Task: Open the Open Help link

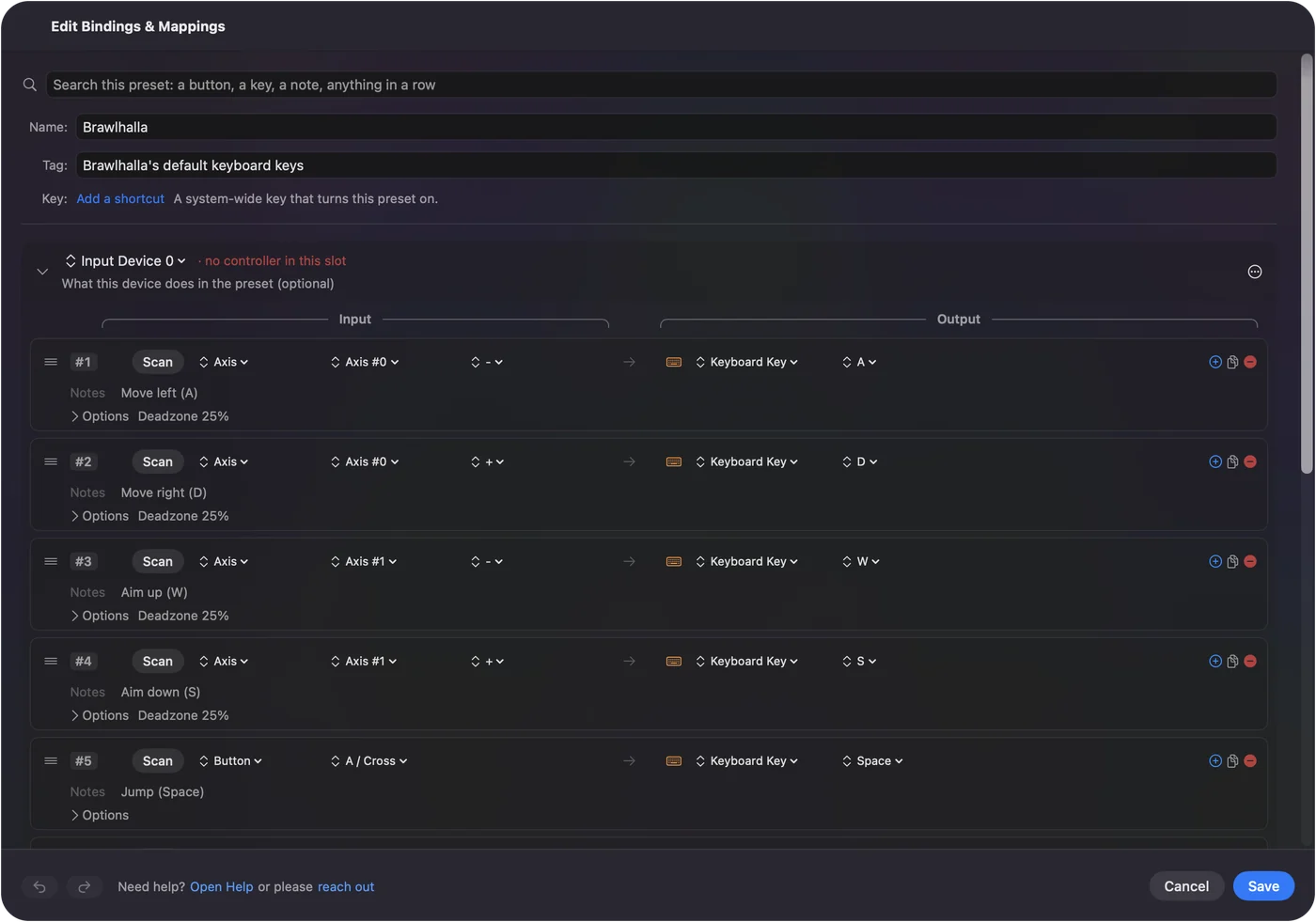Action: 222,886
